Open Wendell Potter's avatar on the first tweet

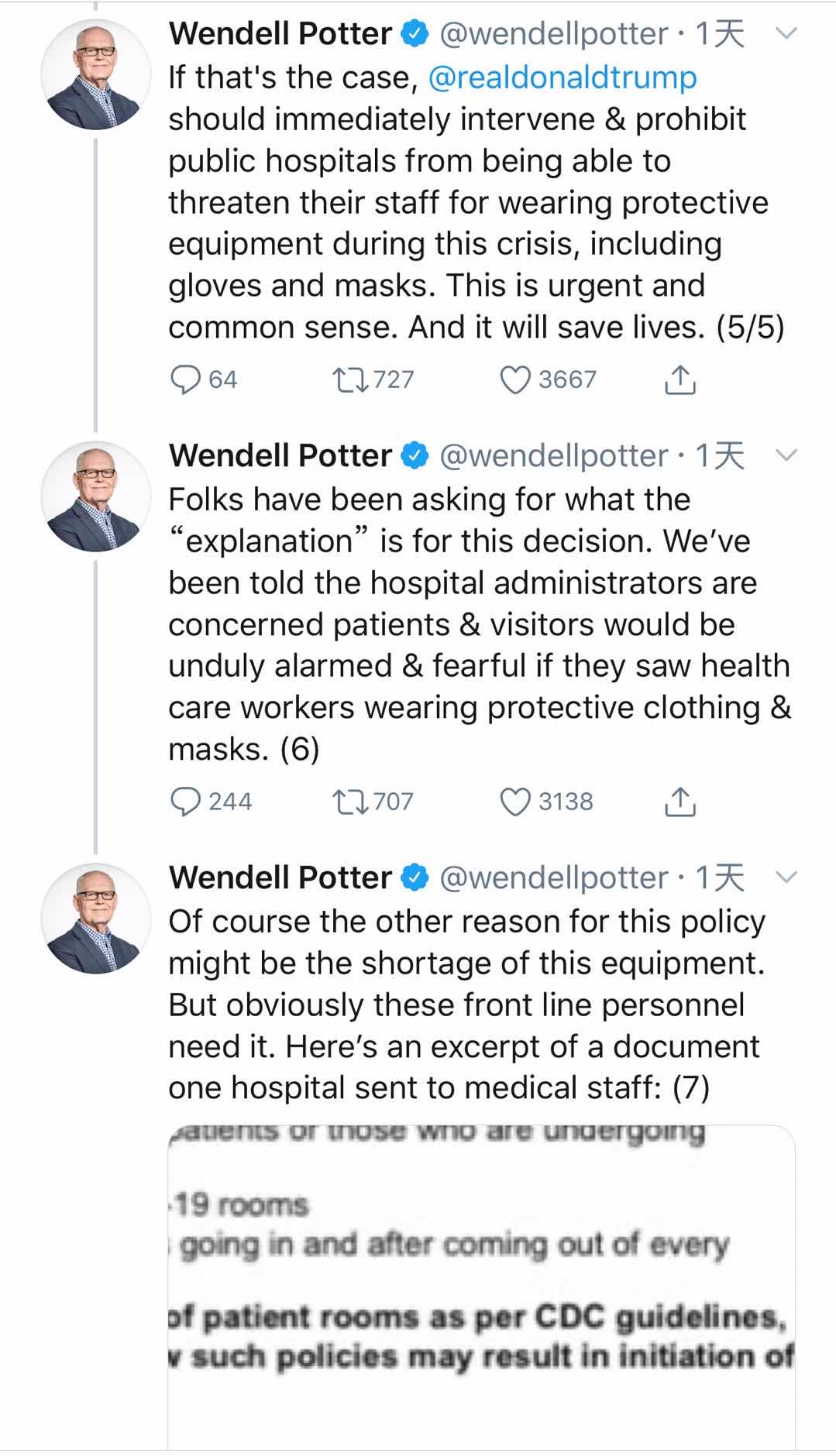95,74
